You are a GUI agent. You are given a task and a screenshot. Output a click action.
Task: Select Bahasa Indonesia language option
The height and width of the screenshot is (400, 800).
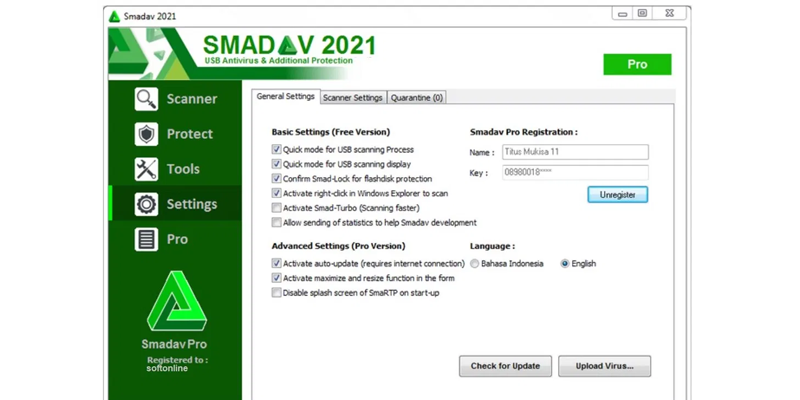coord(475,264)
